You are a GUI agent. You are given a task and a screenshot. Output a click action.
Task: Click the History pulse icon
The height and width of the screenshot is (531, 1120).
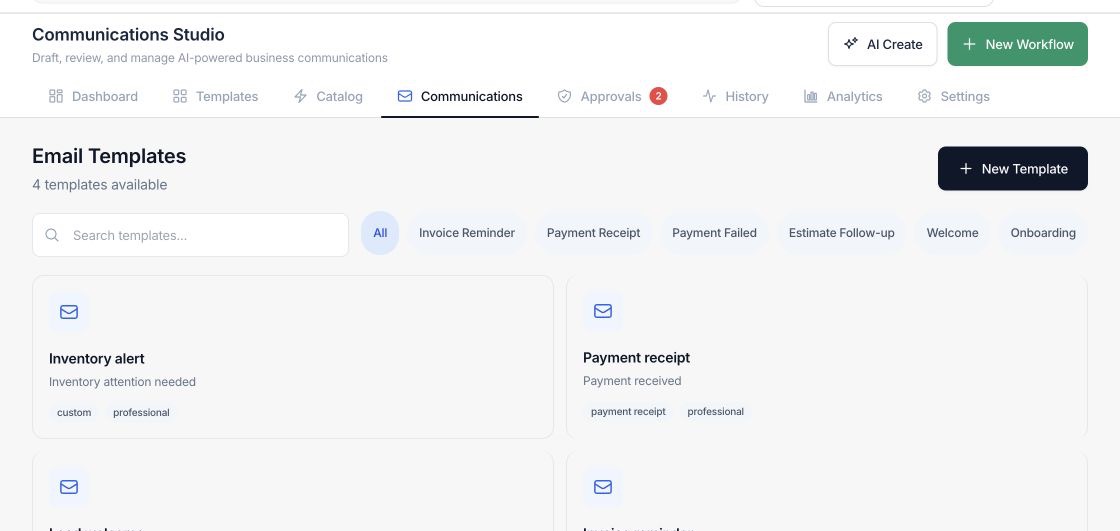(709, 96)
